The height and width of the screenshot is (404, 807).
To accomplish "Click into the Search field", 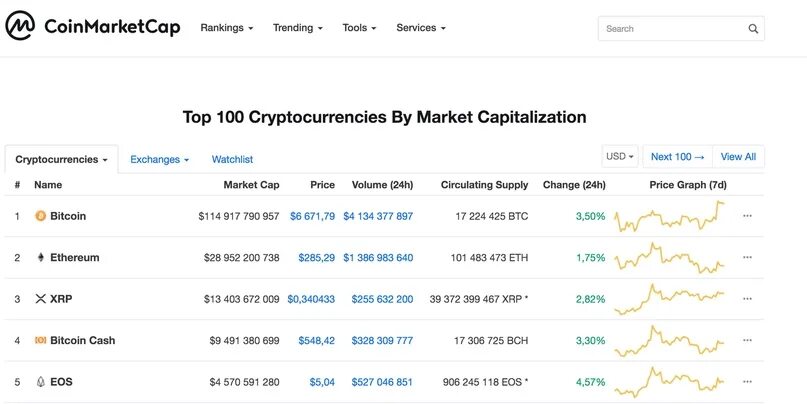I will [x=670, y=29].
